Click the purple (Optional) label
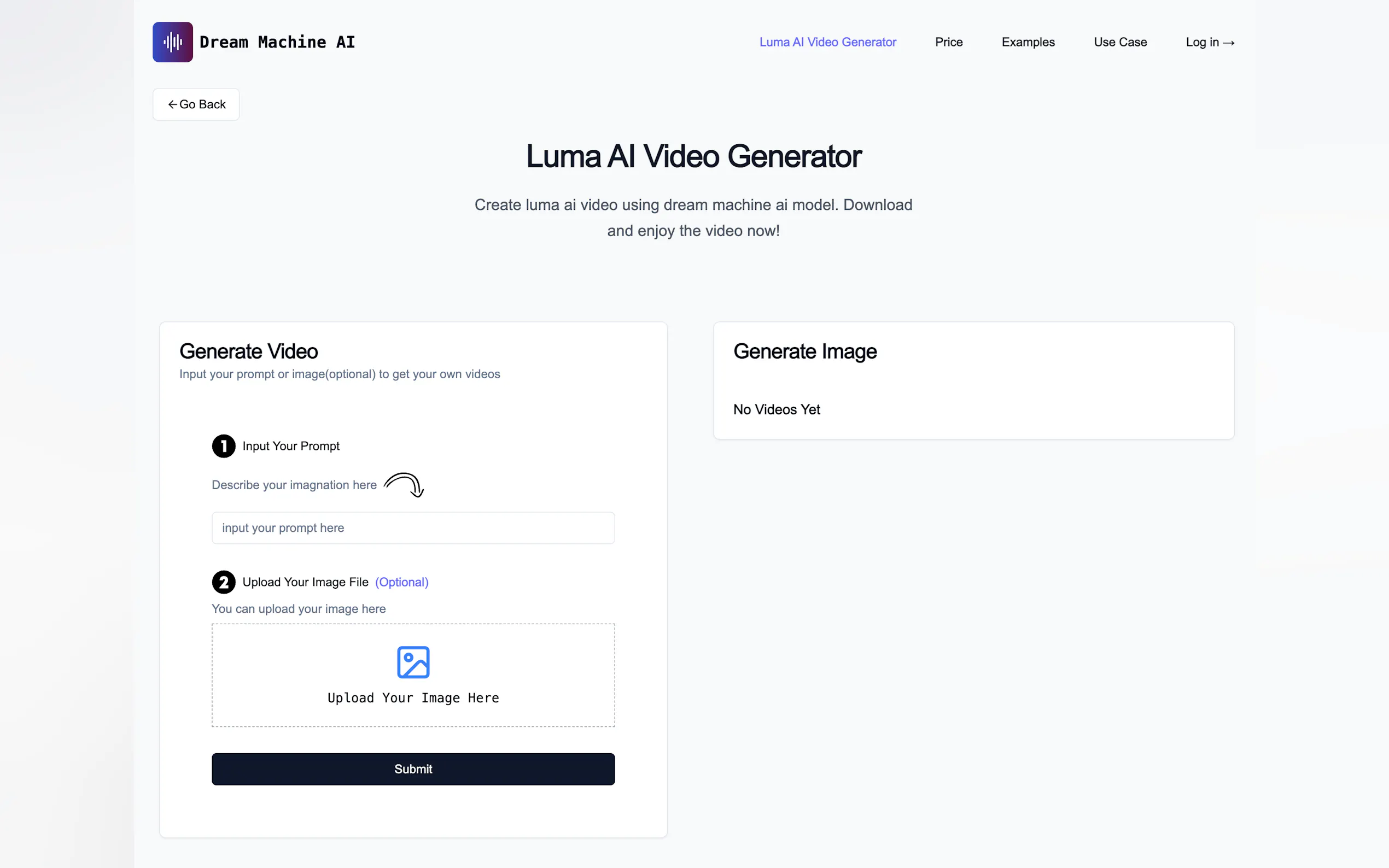1389x868 pixels. pyautogui.click(x=401, y=582)
